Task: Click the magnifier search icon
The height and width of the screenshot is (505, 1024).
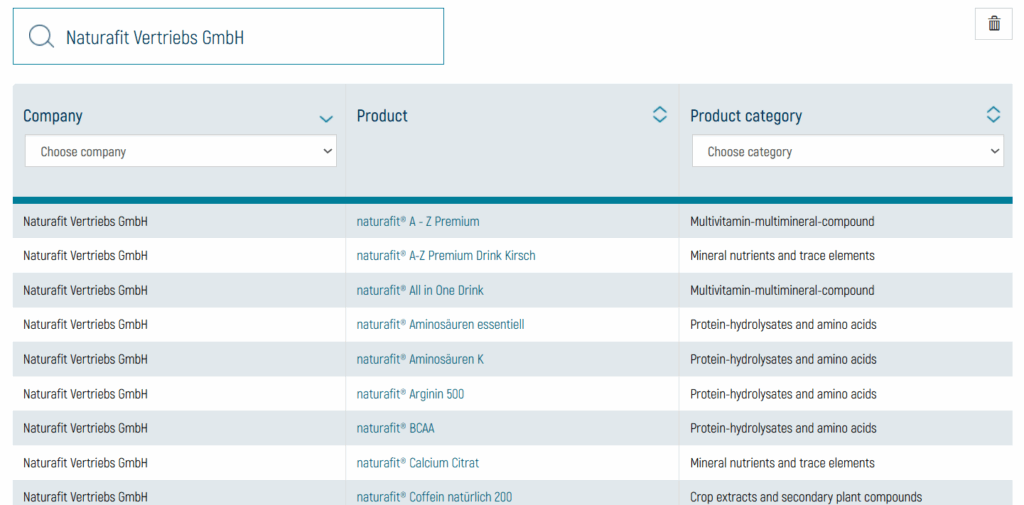Action: [41, 37]
